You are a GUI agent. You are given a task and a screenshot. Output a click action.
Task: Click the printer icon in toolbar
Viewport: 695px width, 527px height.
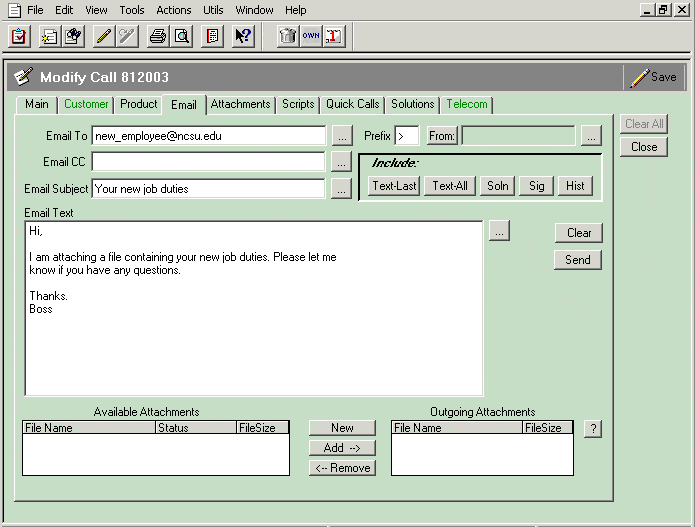tap(157, 36)
